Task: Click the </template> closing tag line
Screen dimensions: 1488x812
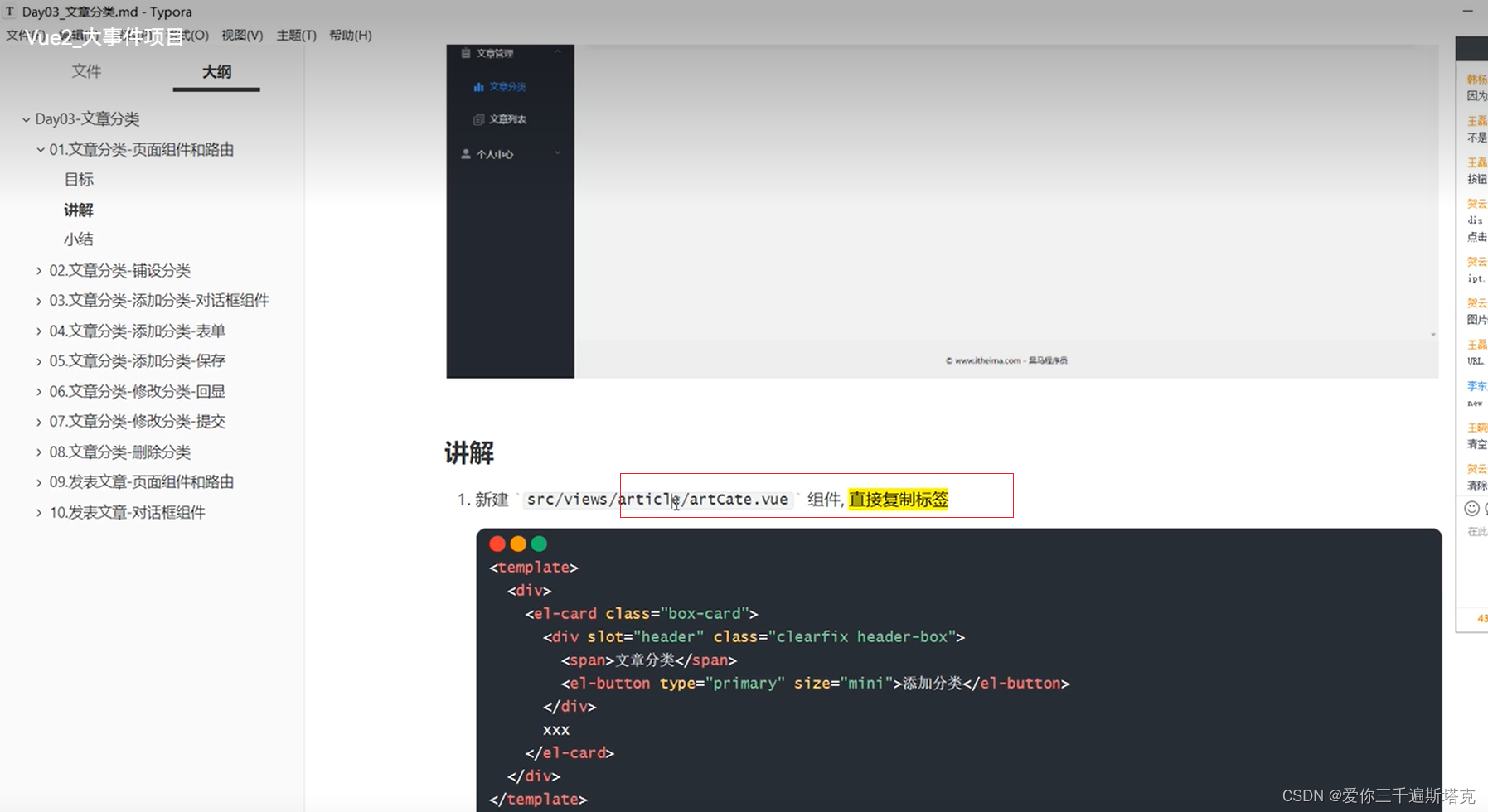Action: point(538,800)
